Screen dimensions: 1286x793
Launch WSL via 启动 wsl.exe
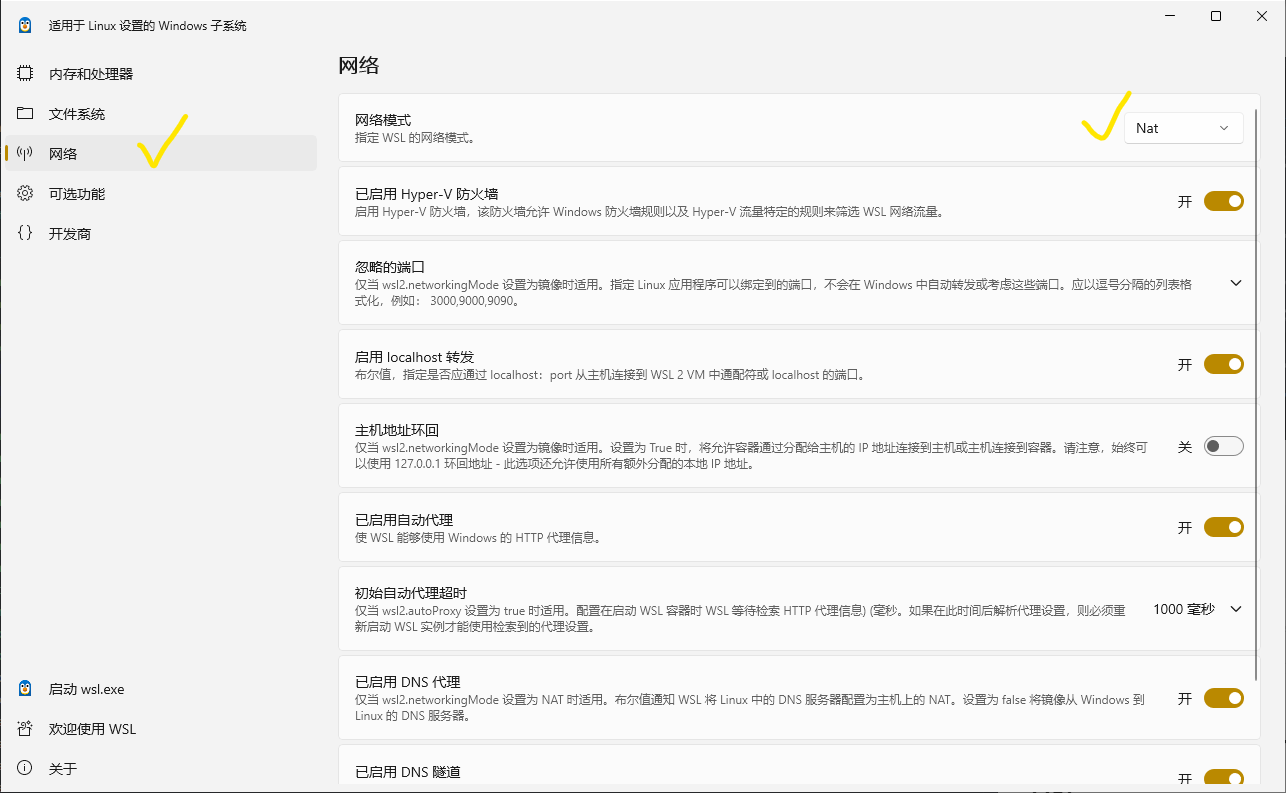[x=86, y=689]
